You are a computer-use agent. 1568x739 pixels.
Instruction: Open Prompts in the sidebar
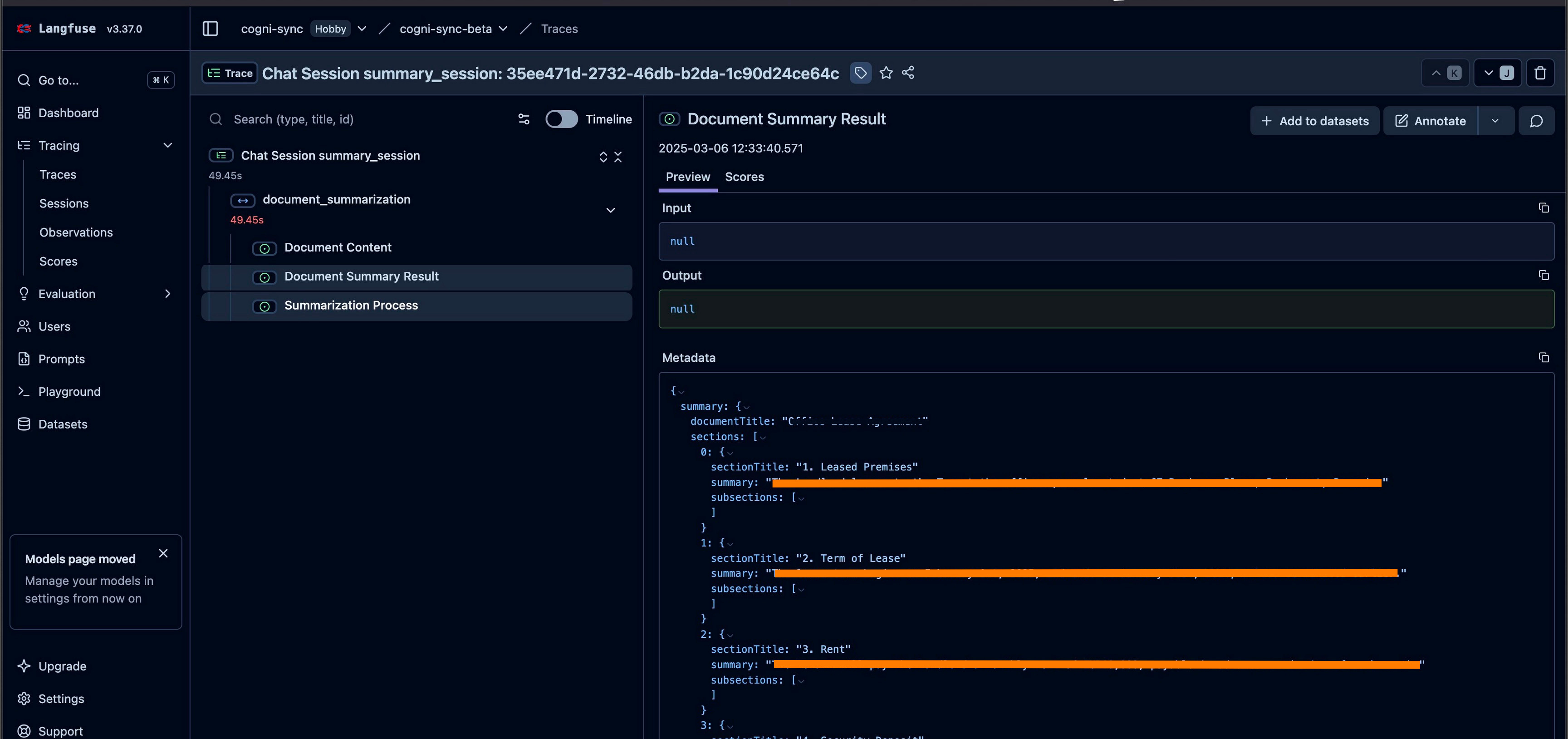coord(62,359)
